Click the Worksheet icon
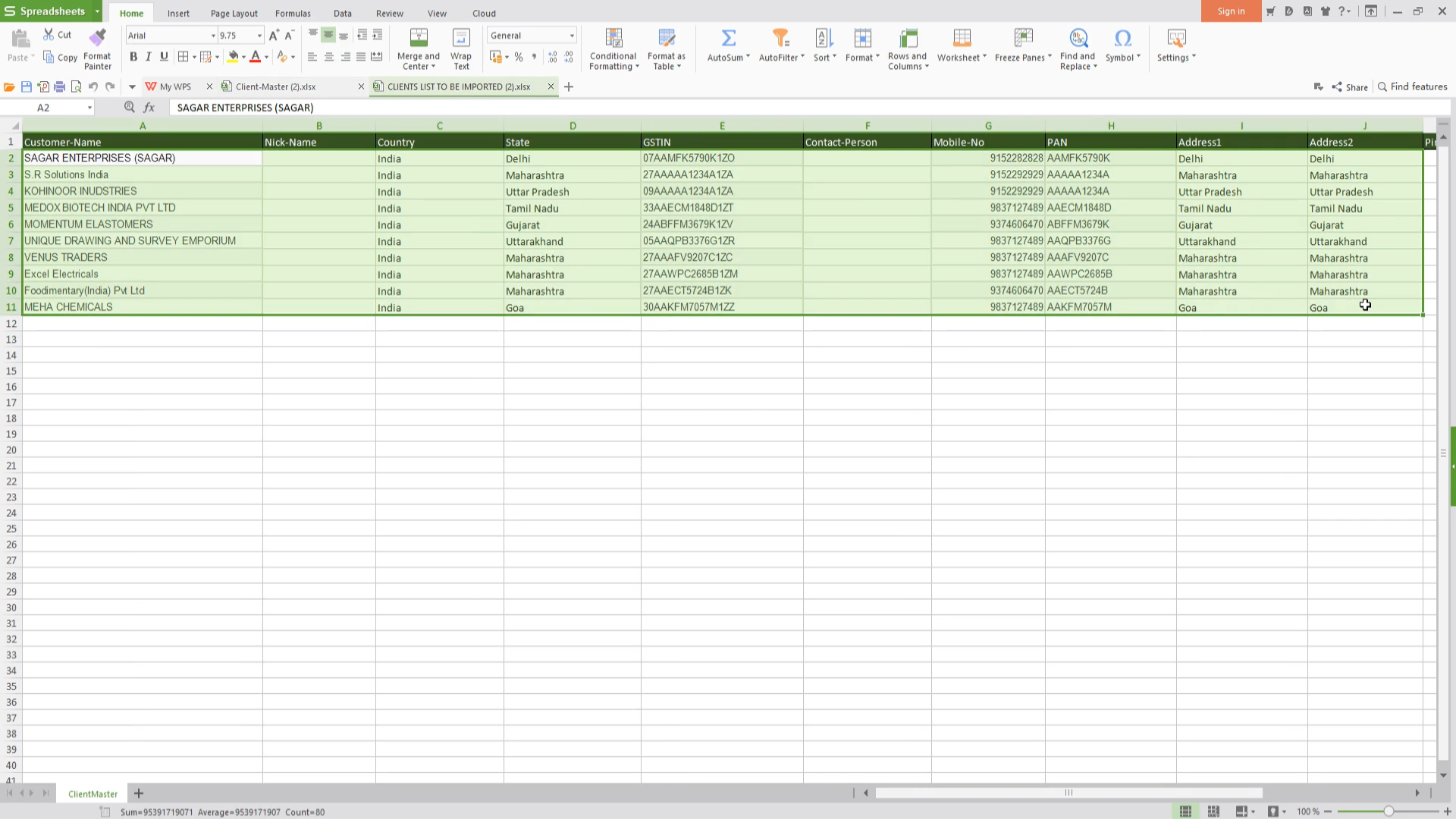 pos(962,38)
